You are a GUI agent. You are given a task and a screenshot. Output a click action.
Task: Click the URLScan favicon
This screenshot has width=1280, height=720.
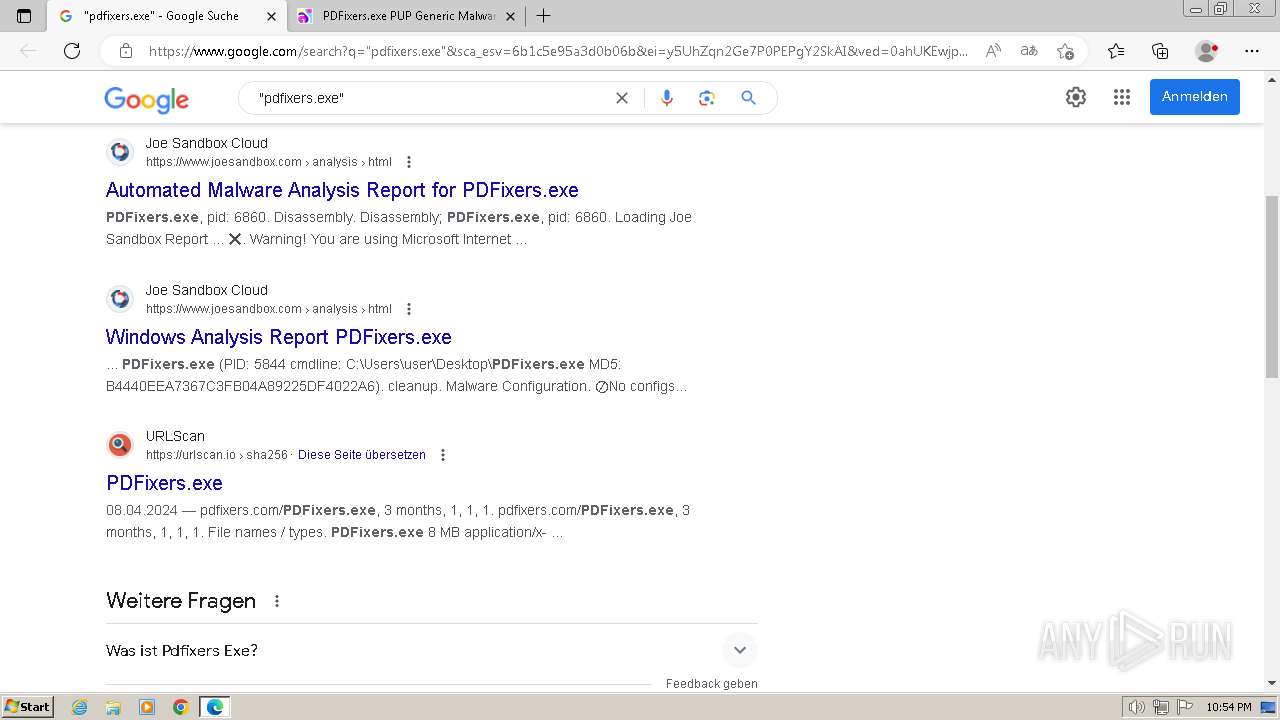coord(120,445)
